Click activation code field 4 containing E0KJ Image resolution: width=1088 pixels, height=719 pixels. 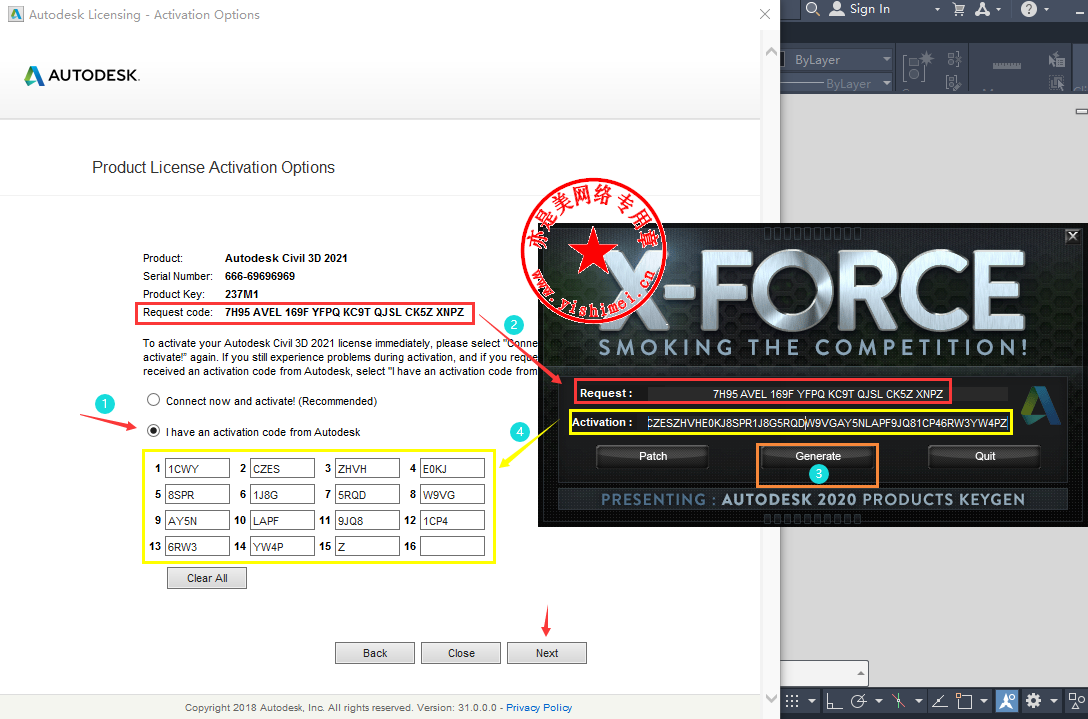452,468
